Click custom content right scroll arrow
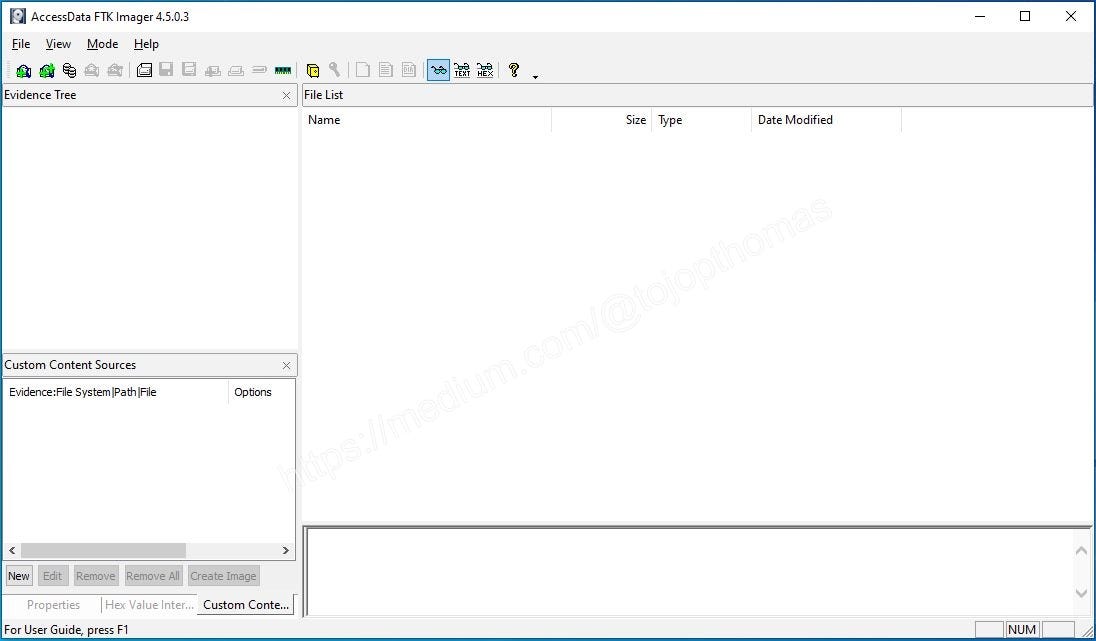The image size is (1096, 641). pos(285,551)
